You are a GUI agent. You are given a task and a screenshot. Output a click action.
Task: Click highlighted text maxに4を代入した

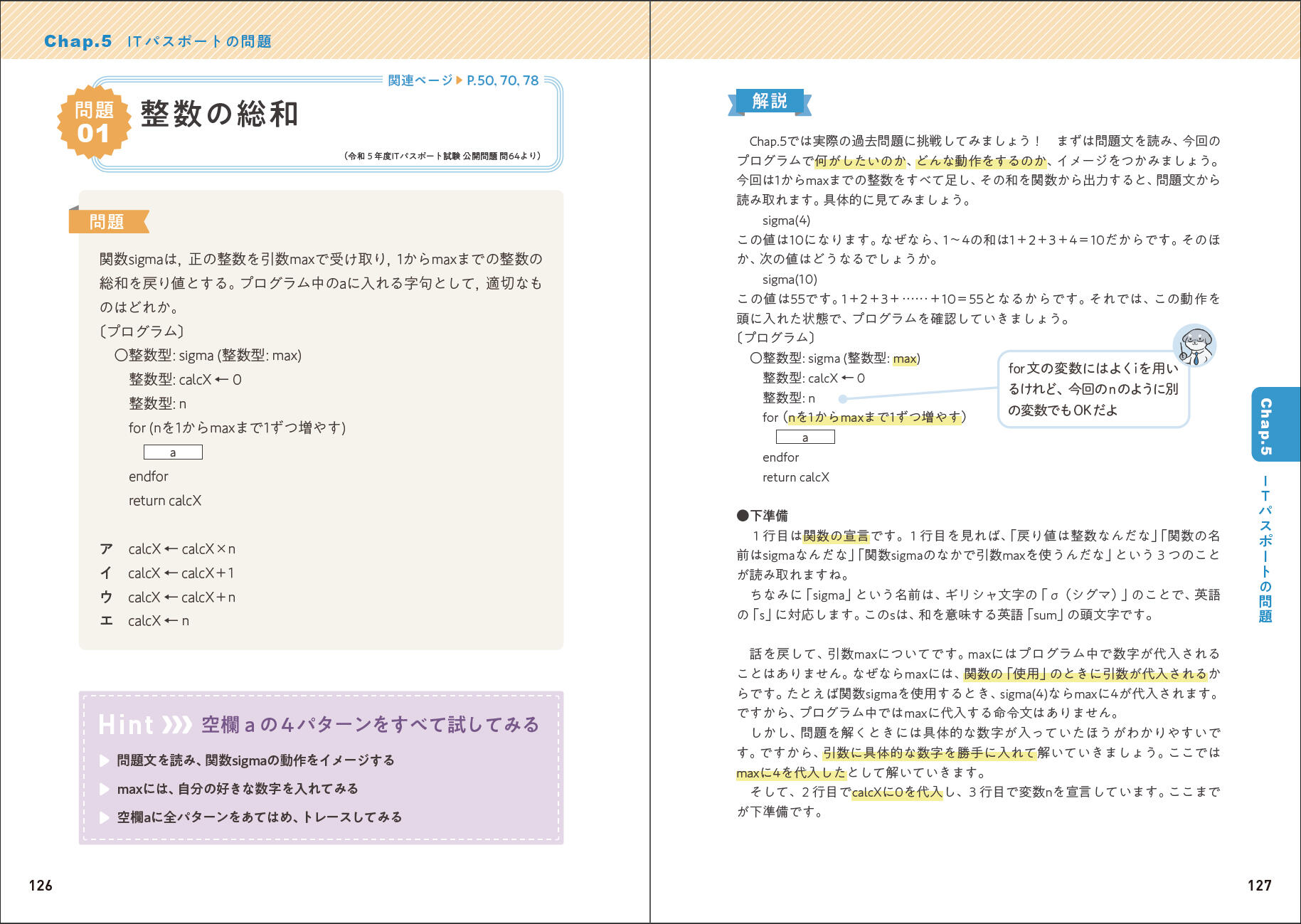(x=791, y=772)
